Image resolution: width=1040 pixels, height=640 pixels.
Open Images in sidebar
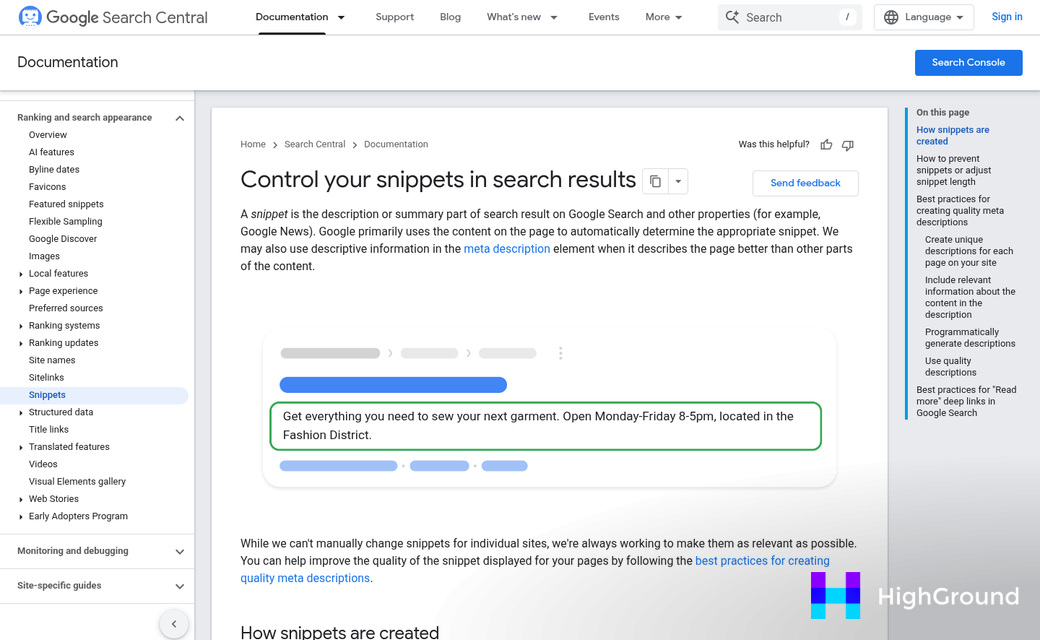click(44, 256)
